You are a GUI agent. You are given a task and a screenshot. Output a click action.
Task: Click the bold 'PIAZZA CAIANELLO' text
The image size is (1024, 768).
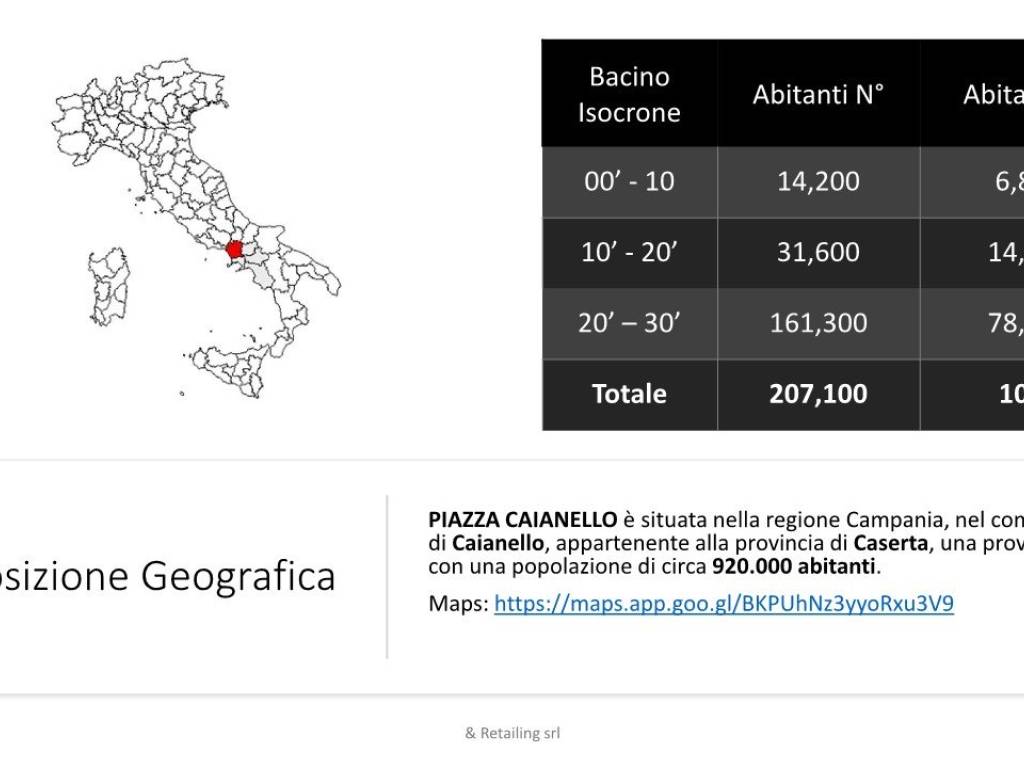click(522, 520)
